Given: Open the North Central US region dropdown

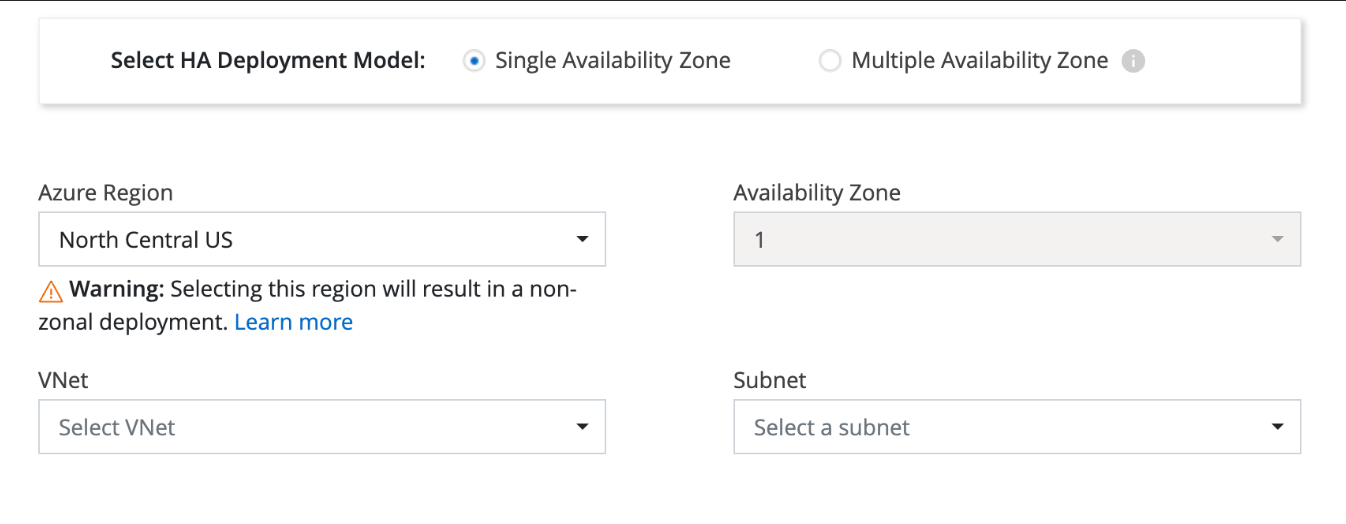Looking at the screenshot, I should point(321,240).
